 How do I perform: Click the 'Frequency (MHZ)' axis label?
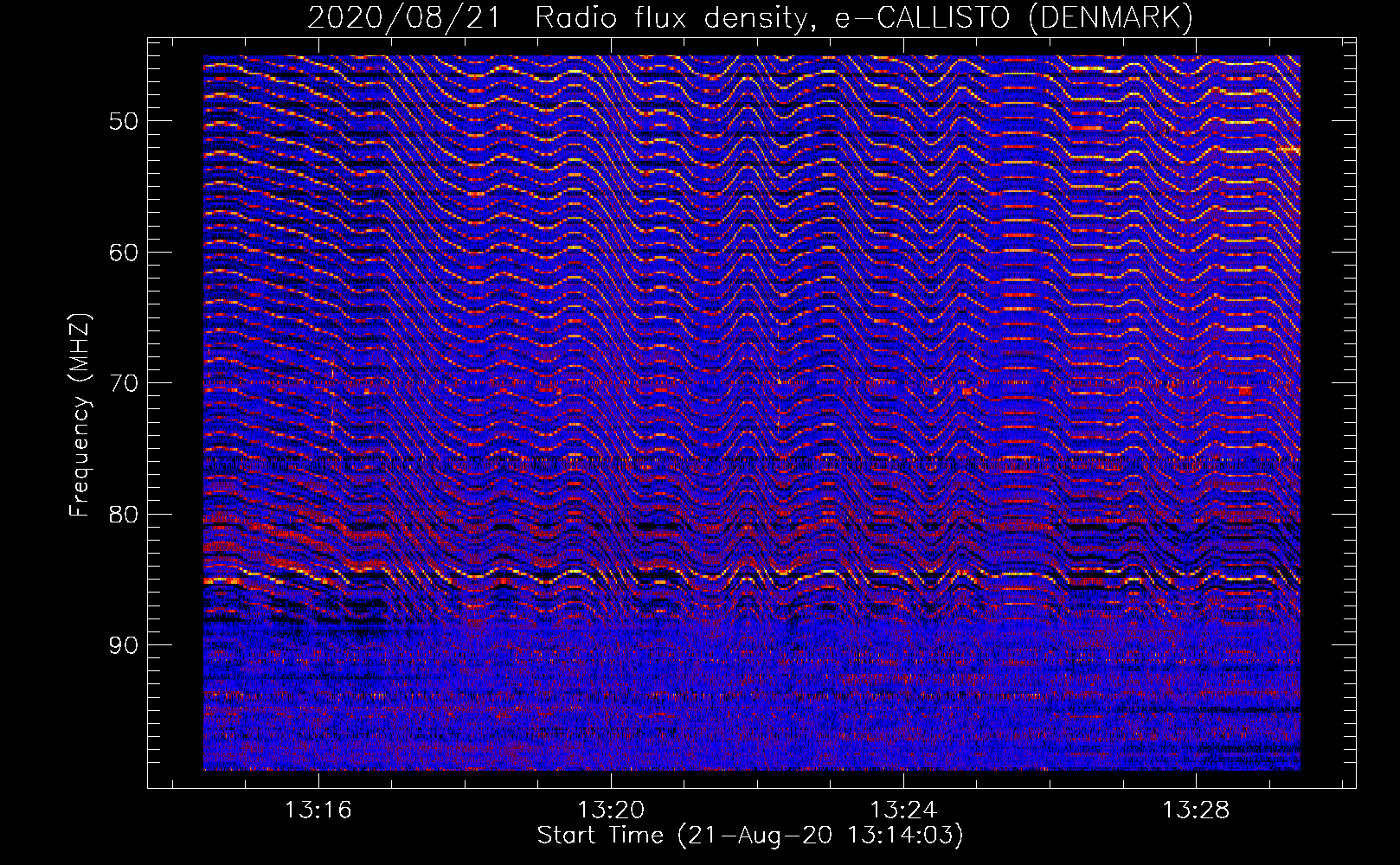click(80, 414)
